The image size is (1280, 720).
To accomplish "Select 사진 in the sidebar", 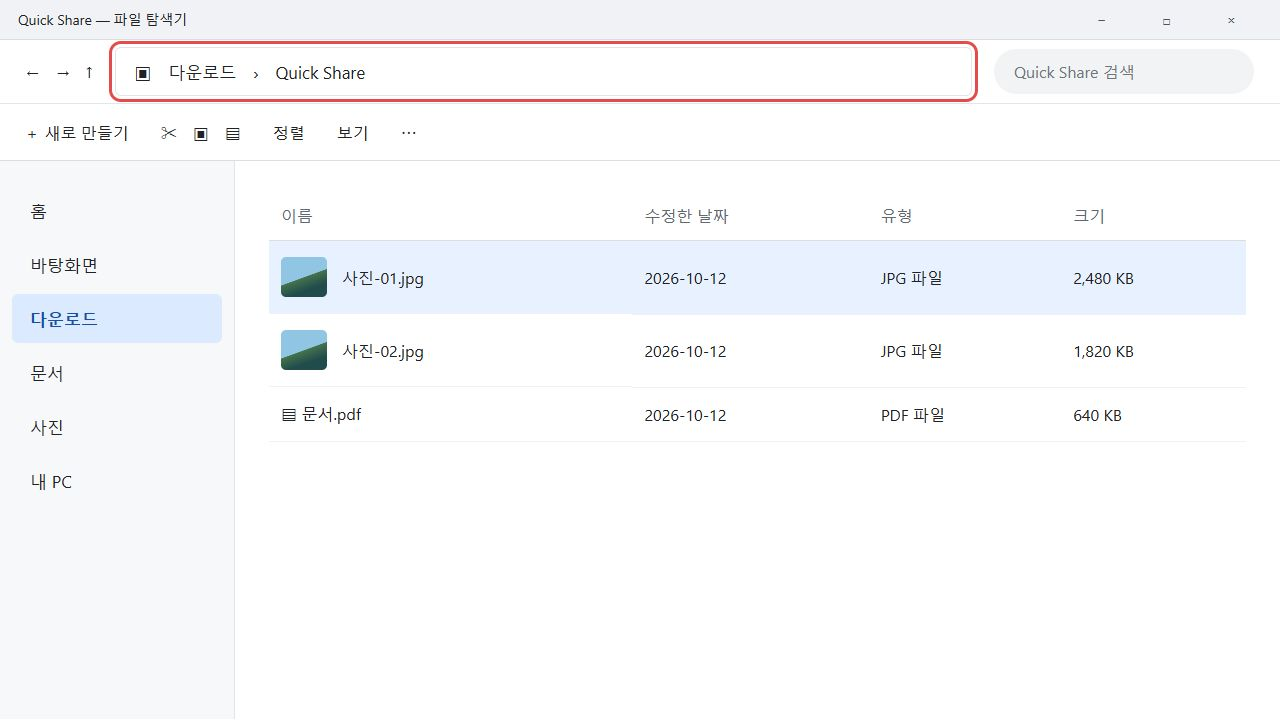I will [x=117, y=427].
